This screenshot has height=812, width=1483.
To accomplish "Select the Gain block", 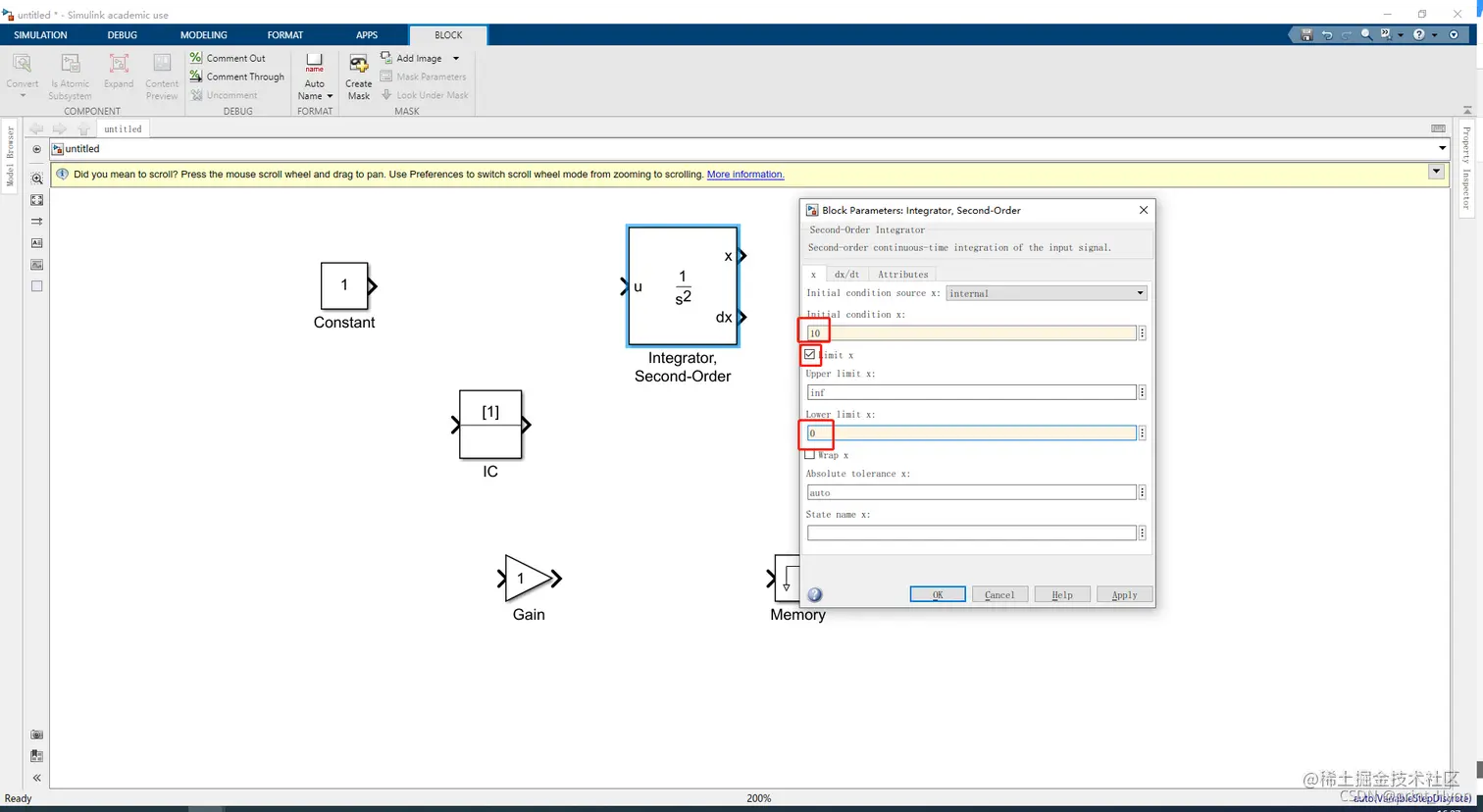I will (529, 579).
